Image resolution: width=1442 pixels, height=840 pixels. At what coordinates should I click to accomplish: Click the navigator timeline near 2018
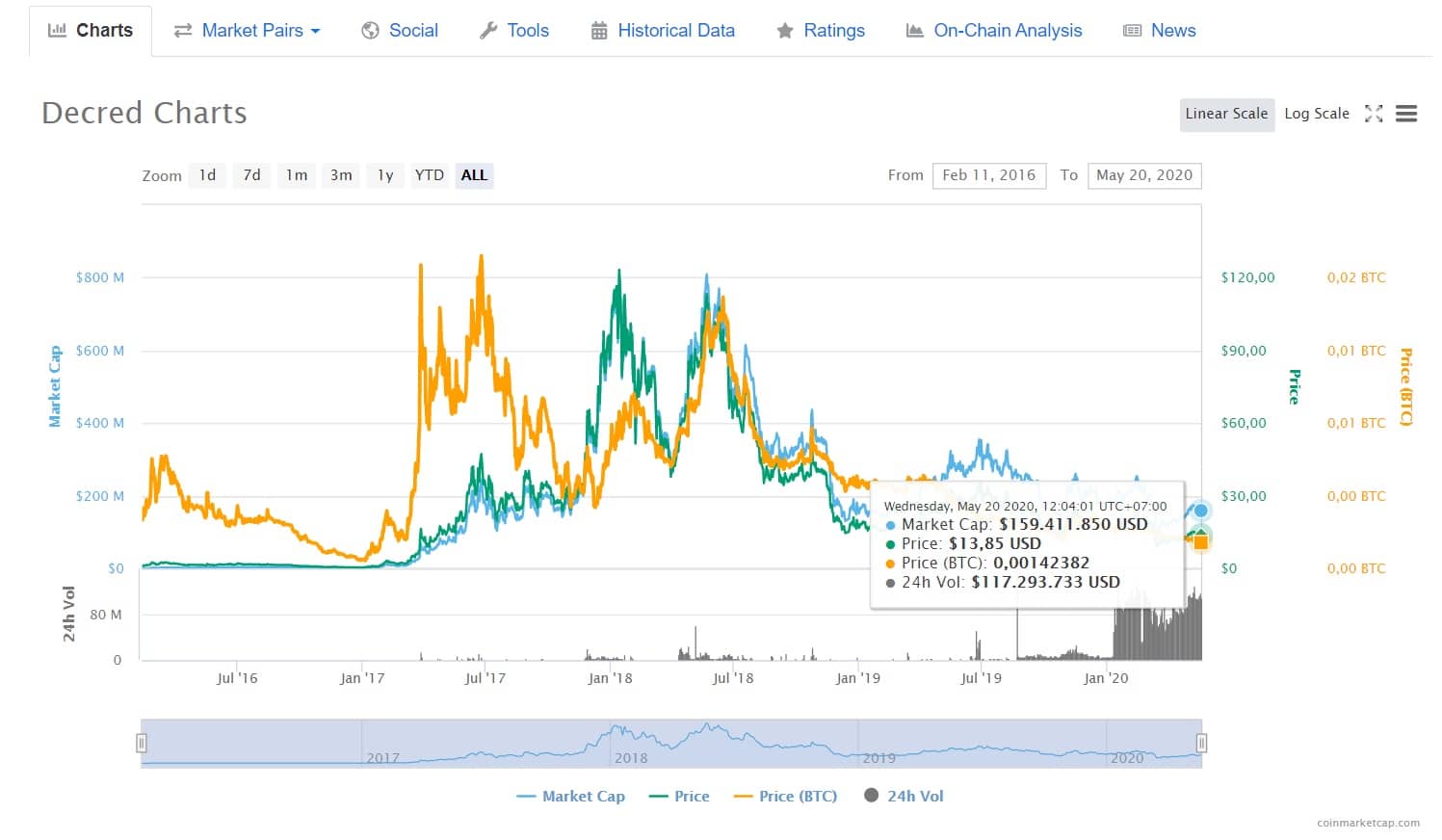click(x=631, y=758)
